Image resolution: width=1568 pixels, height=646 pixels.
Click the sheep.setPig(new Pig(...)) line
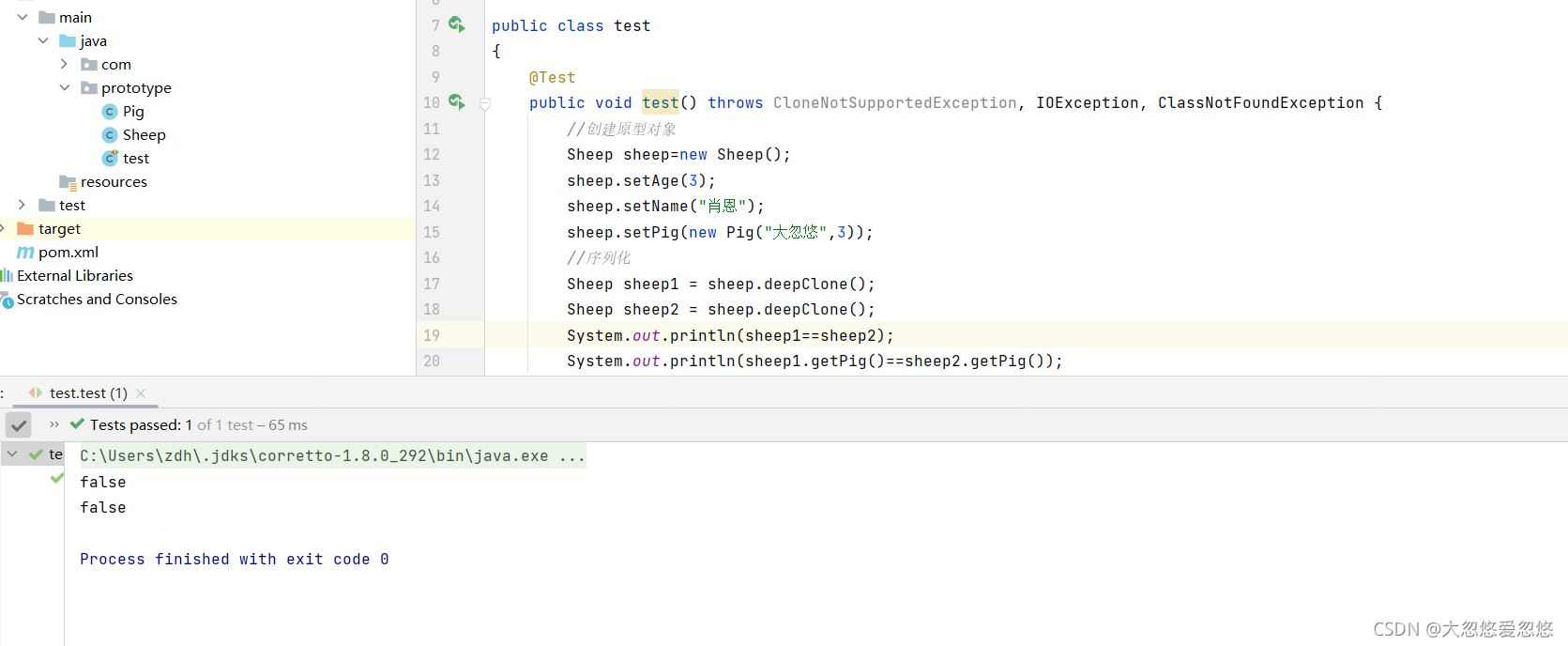click(720, 232)
